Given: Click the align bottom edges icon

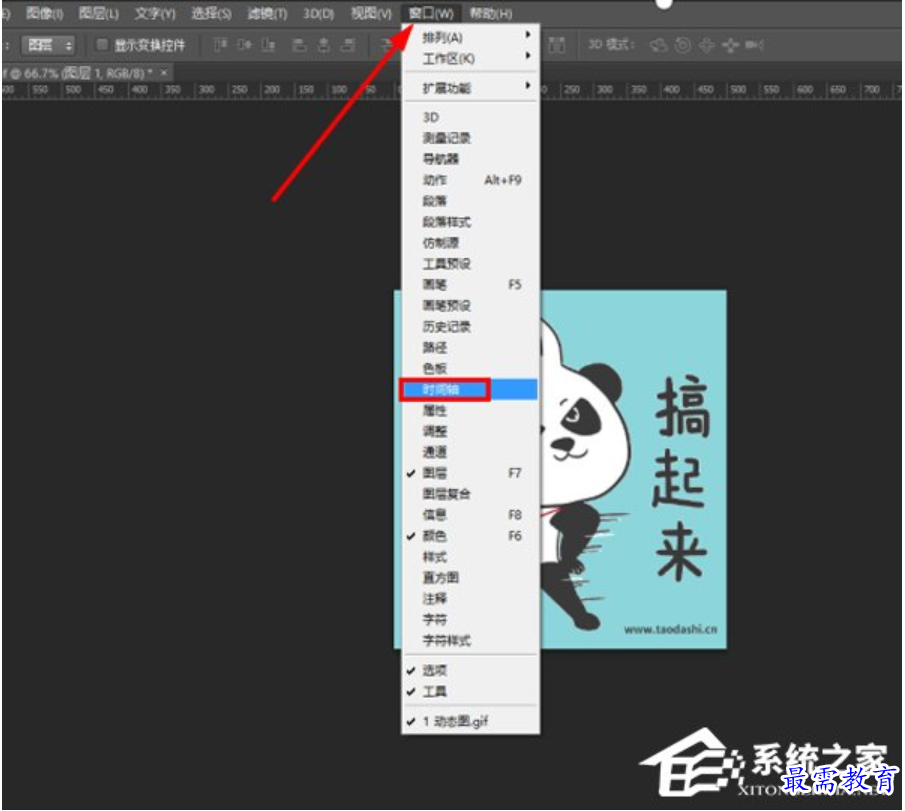Looking at the screenshot, I should (x=268, y=44).
